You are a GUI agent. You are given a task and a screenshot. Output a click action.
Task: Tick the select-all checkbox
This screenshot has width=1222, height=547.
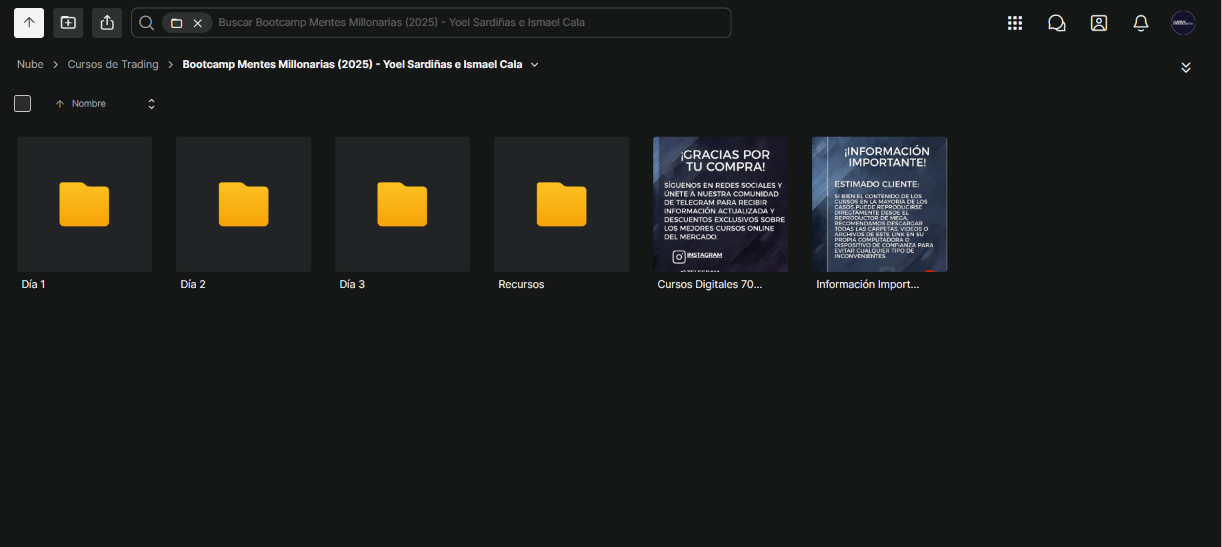click(x=23, y=104)
